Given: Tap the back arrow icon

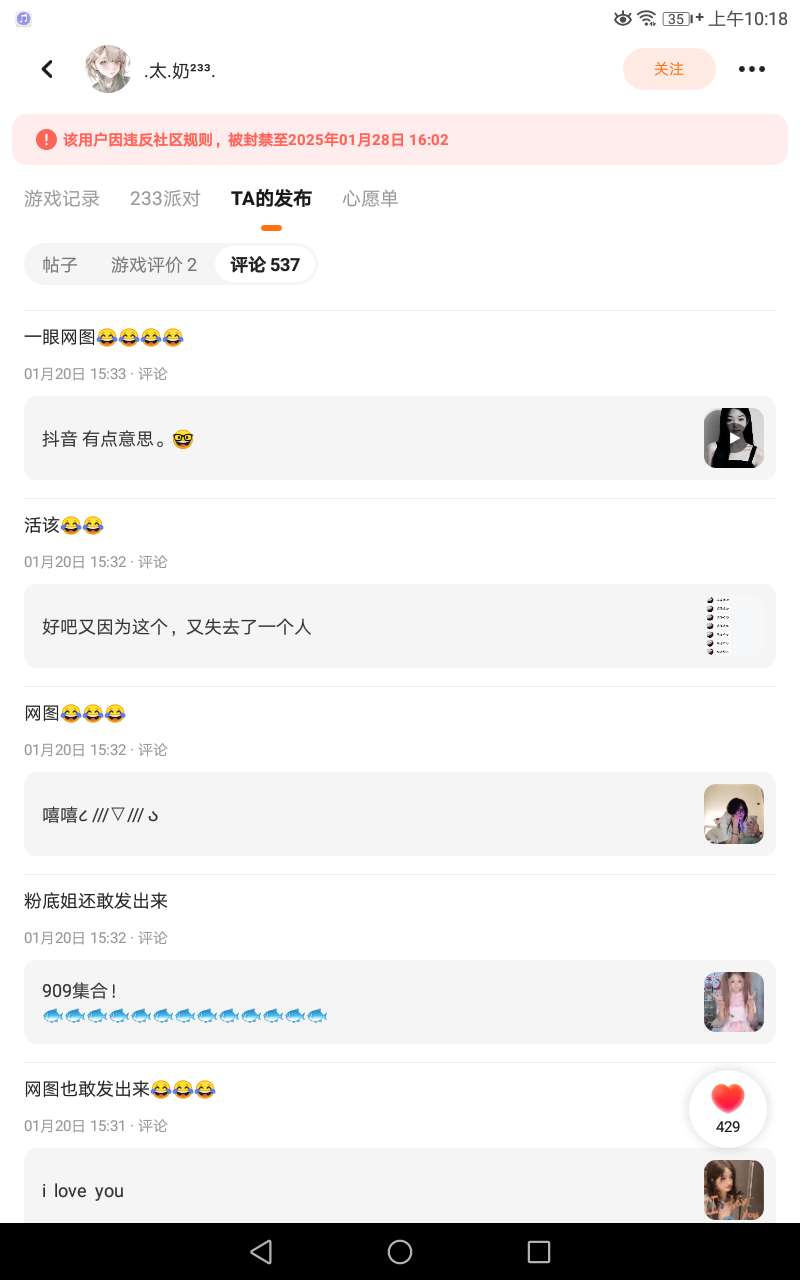Looking at the screenshot, I should coord(47,69).
